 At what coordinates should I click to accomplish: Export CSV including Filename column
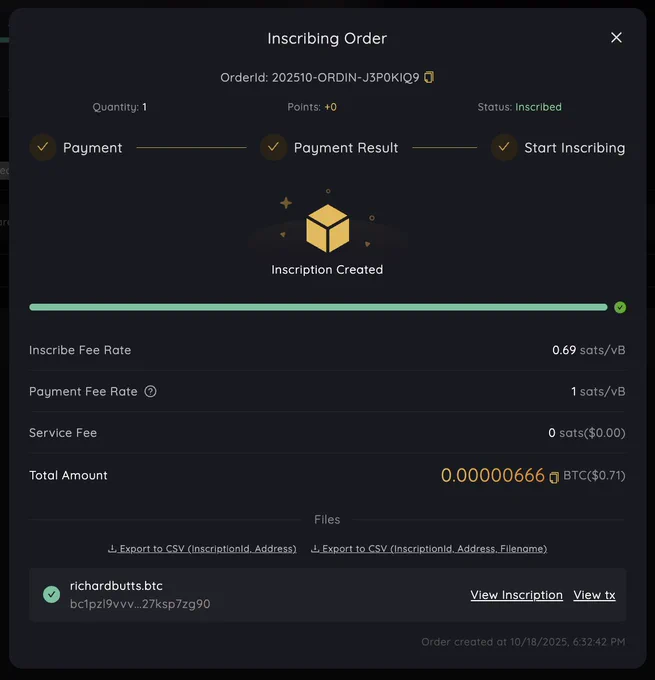[429, 549]
